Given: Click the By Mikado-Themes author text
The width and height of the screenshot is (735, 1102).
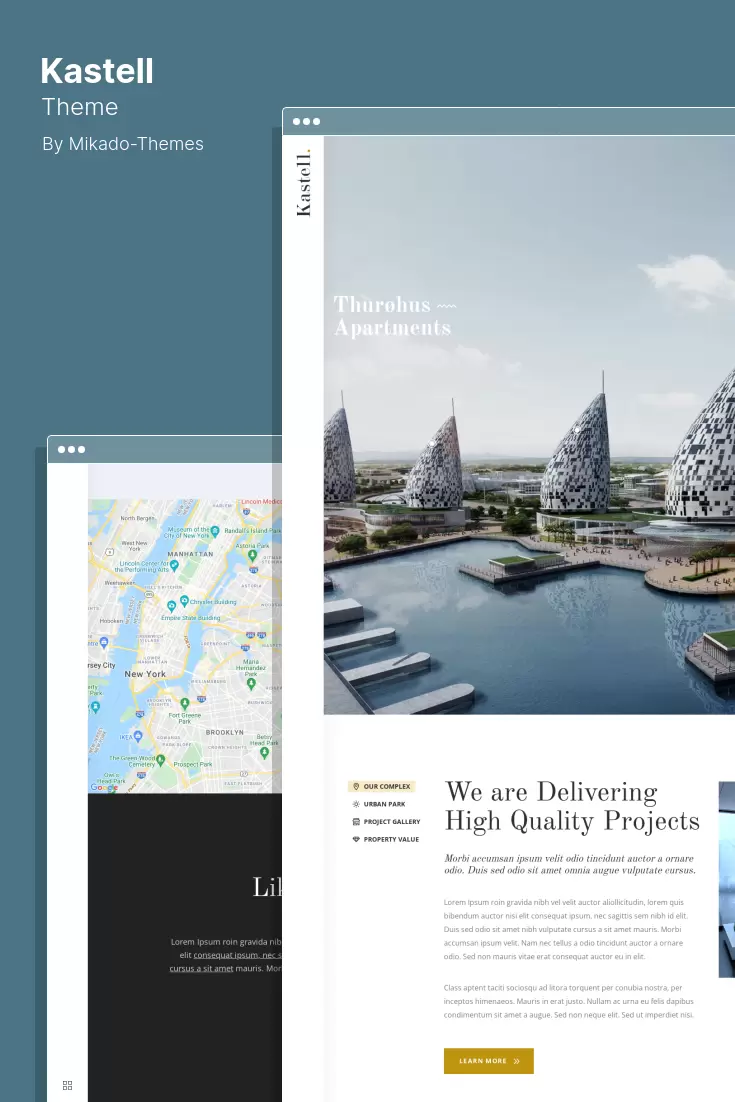Looking at the screenshot, I should (123, 144).
